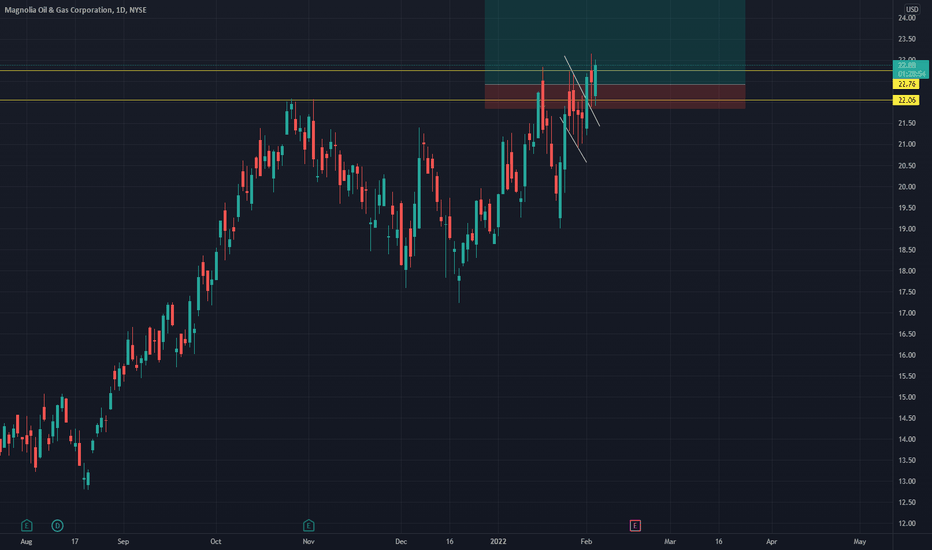
Task: Select the teal current price label on the price axis
Action: tap(910, 69)
